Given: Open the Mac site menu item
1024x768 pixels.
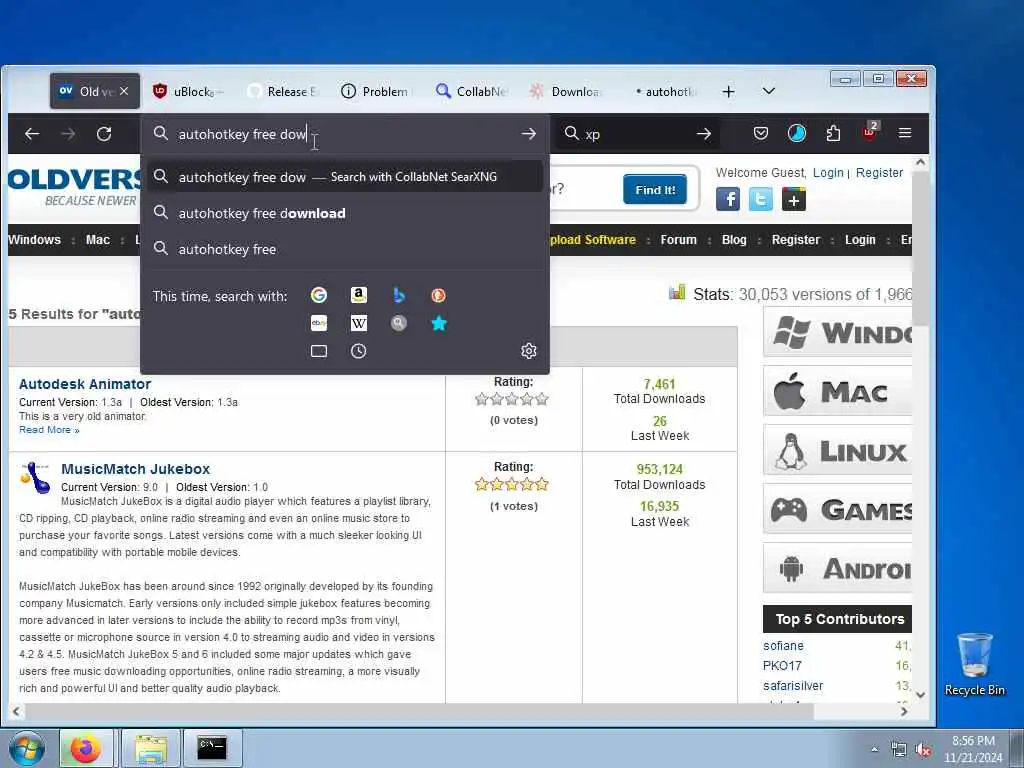Looking at the screenshot, I should [98, 240].
